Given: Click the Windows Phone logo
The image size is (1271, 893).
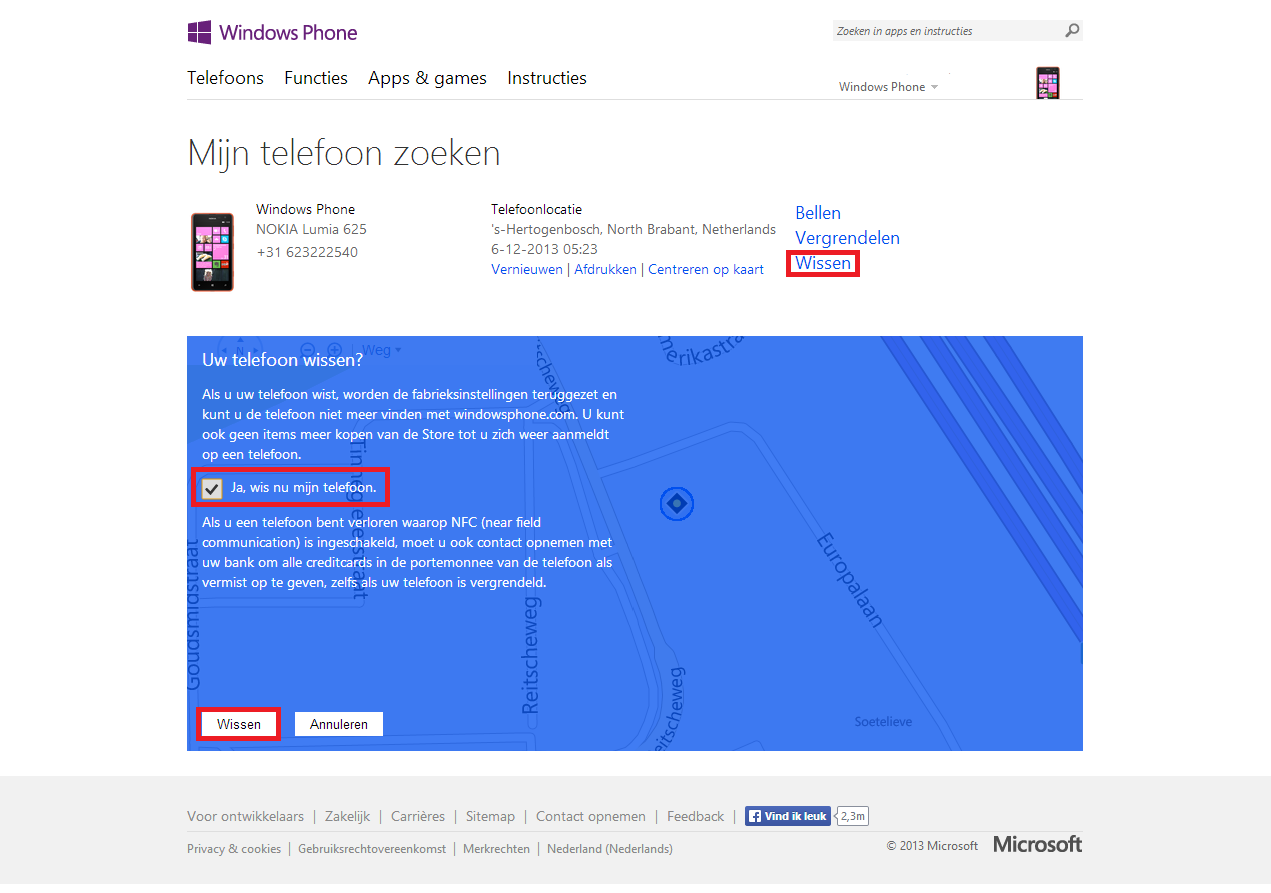Looking at the screenshot, I should [x=272, y=32].
